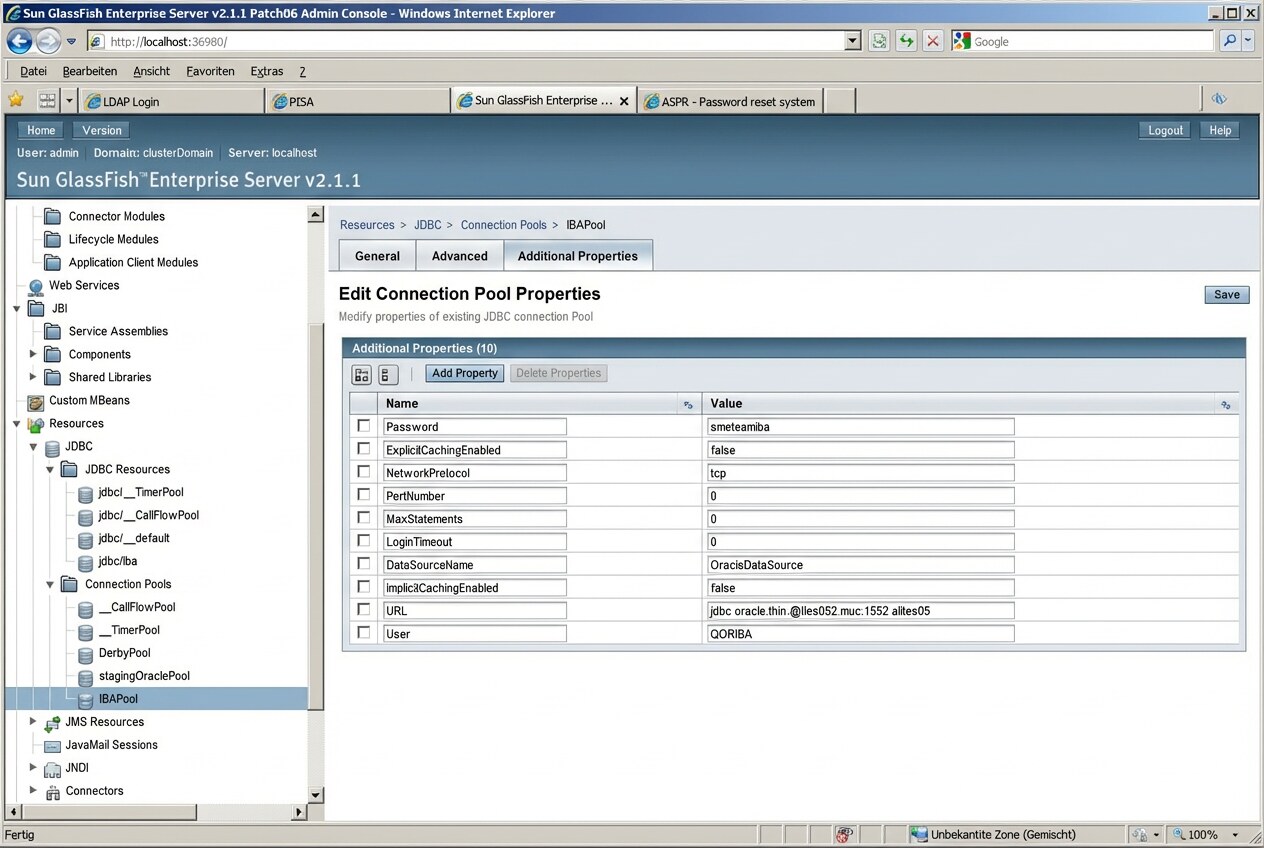The image size is (1264, 848).
Task: Click the Custom MBeans icon
Action: [x=36, y=401]
